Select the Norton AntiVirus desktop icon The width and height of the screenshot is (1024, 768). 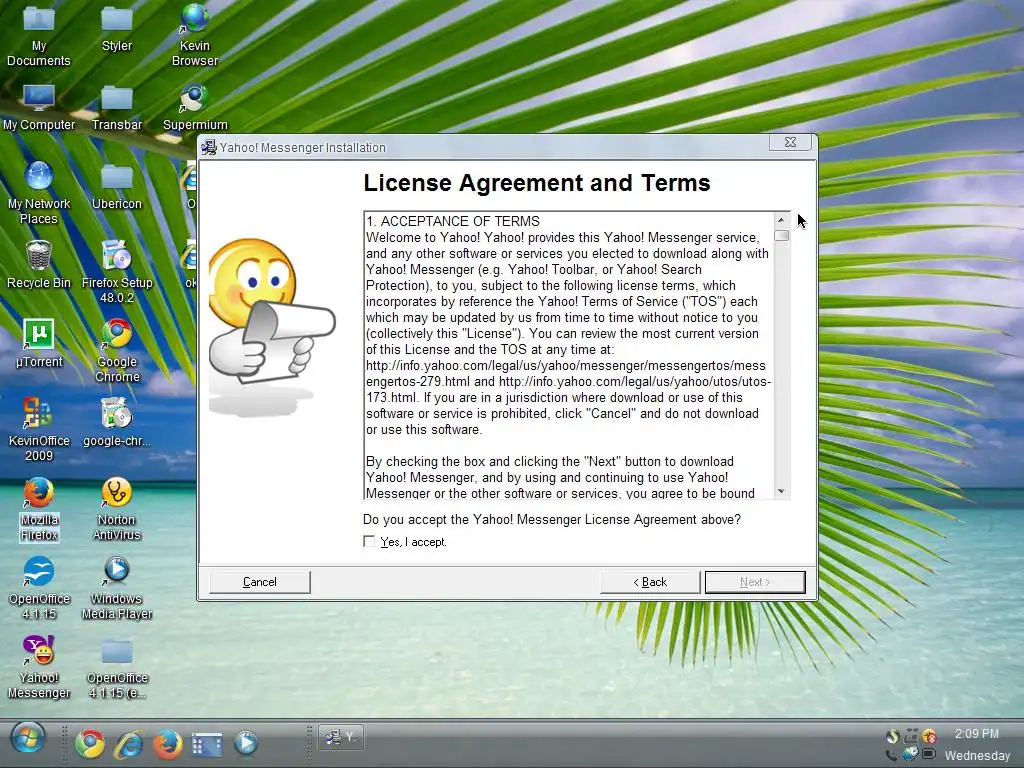tap(117, 509)
